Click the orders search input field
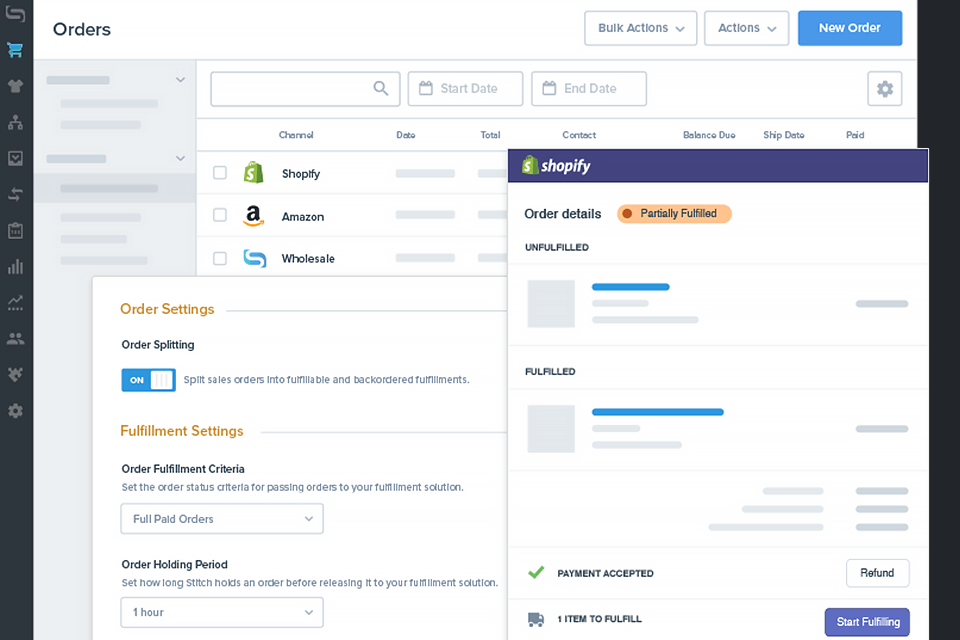The height and width of the screenshot is (640, 960). 292,88
